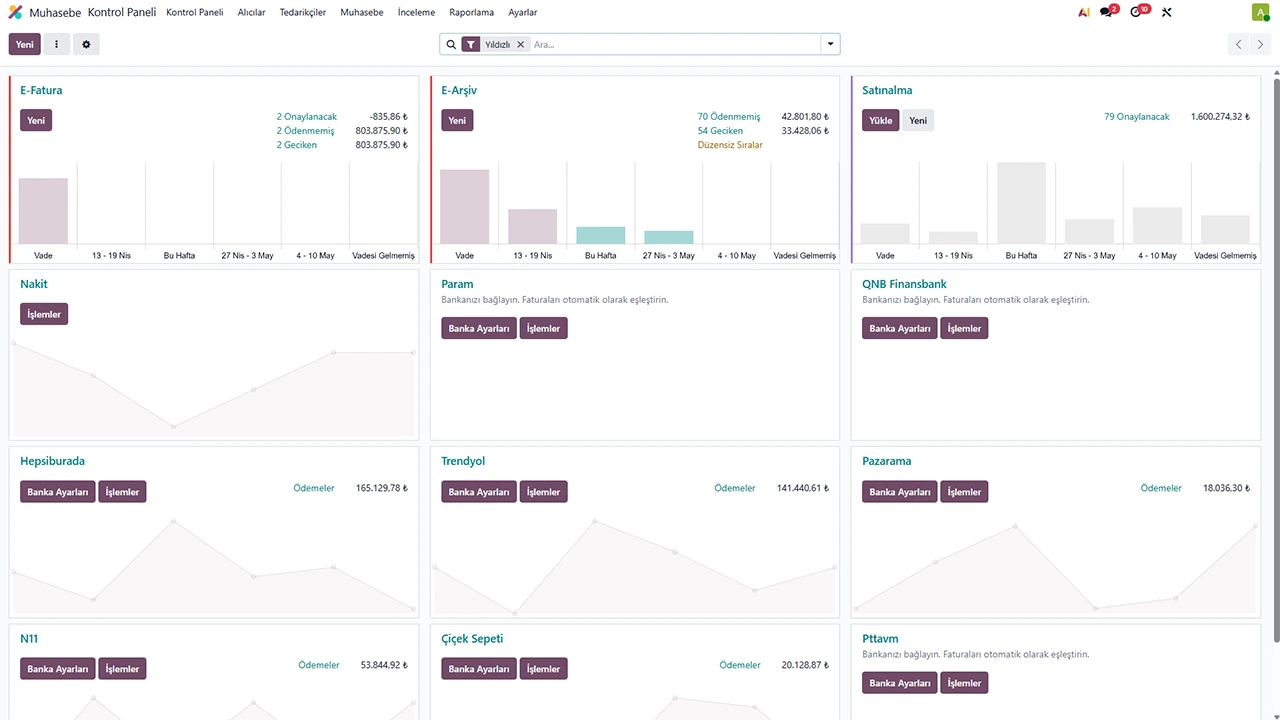
Task: Click the main Yeni button in toolbar
Action: click(x=25, y=44)
